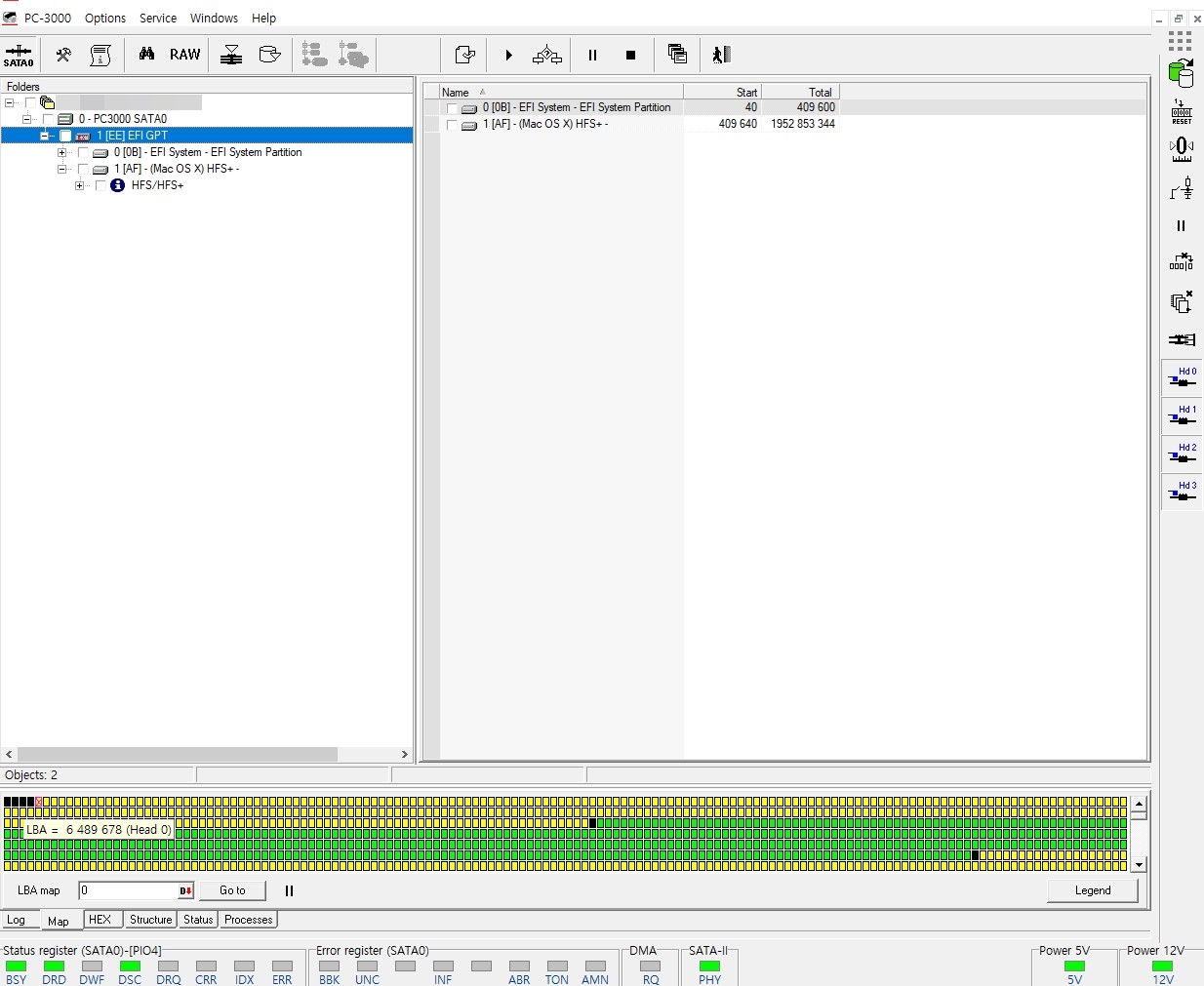The height and width of the screenshot is (986, 1204).
Task: Toggle head Hd 0
Action: (1182, 377)
